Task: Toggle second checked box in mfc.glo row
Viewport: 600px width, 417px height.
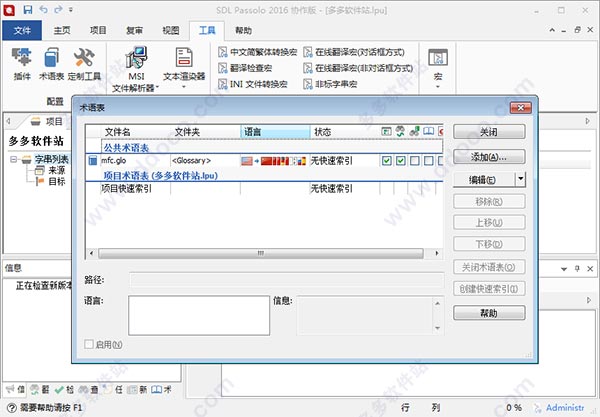Action: tap(401, 161)
